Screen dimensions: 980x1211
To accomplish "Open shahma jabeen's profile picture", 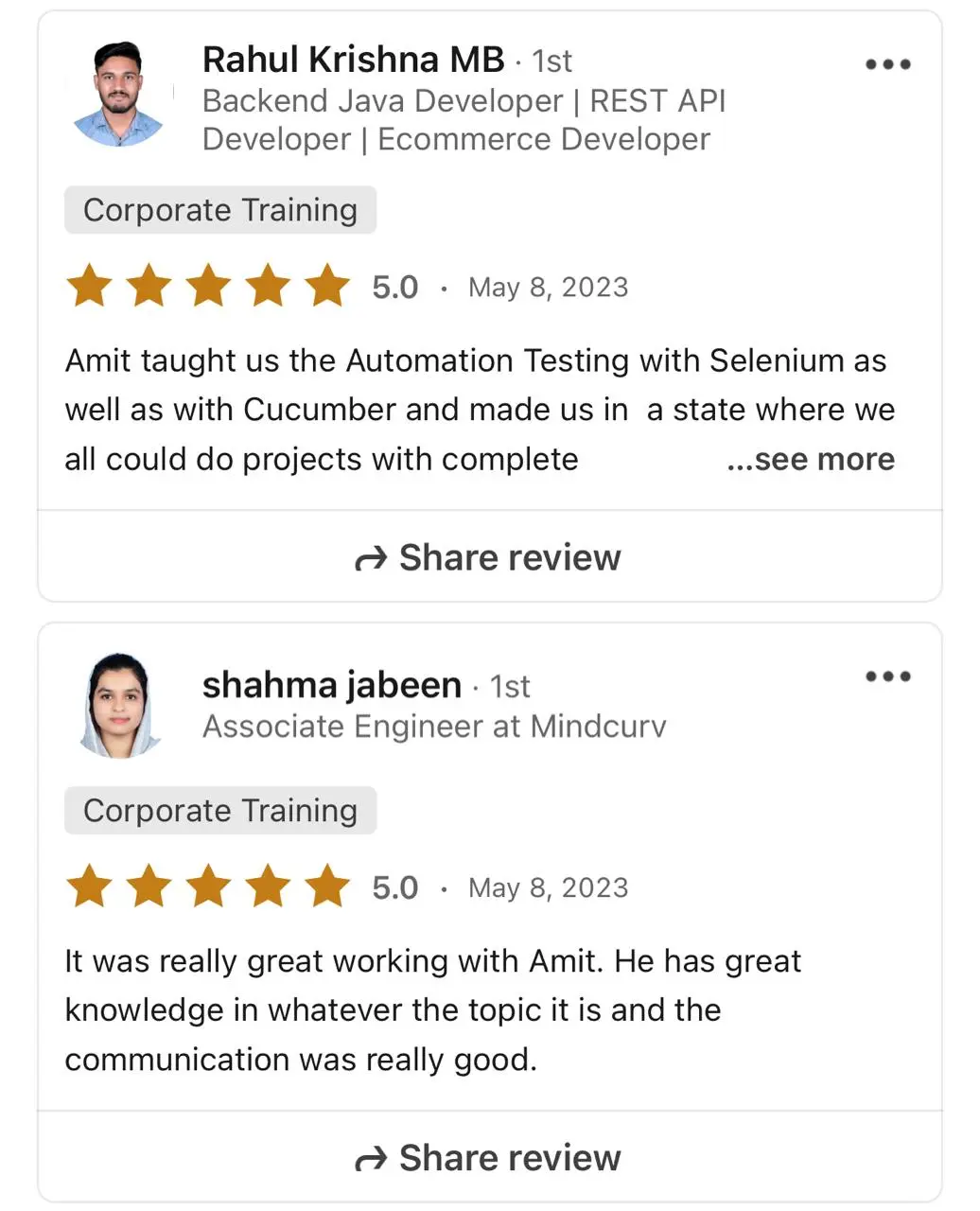I will click(119, 705).
